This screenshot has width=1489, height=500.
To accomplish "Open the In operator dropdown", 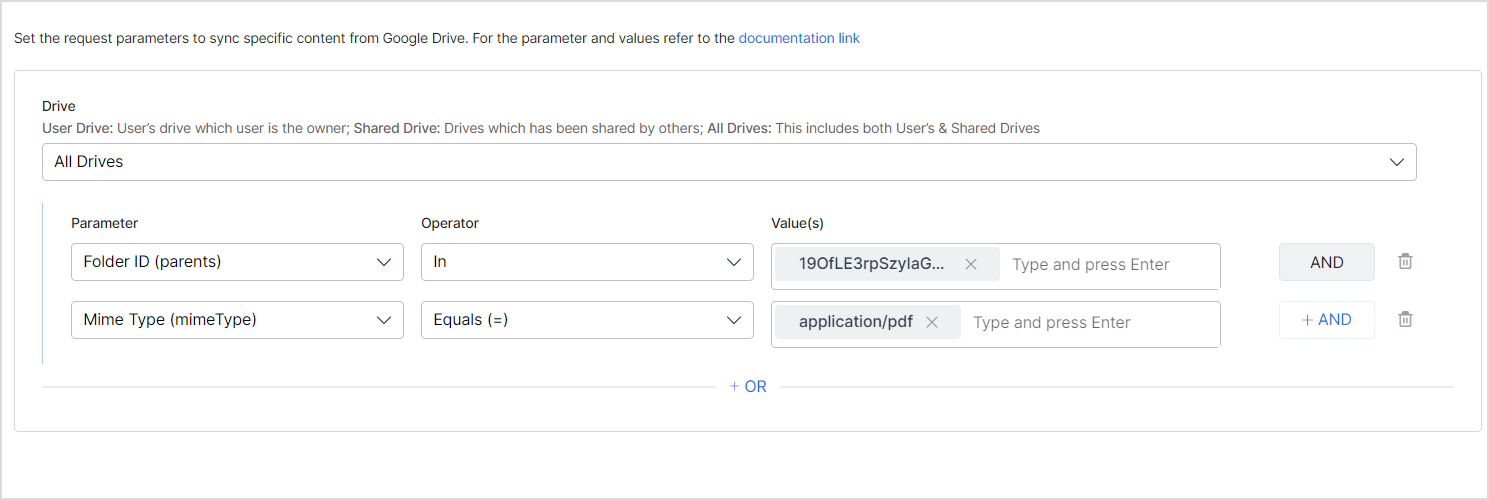I will 570,262.
